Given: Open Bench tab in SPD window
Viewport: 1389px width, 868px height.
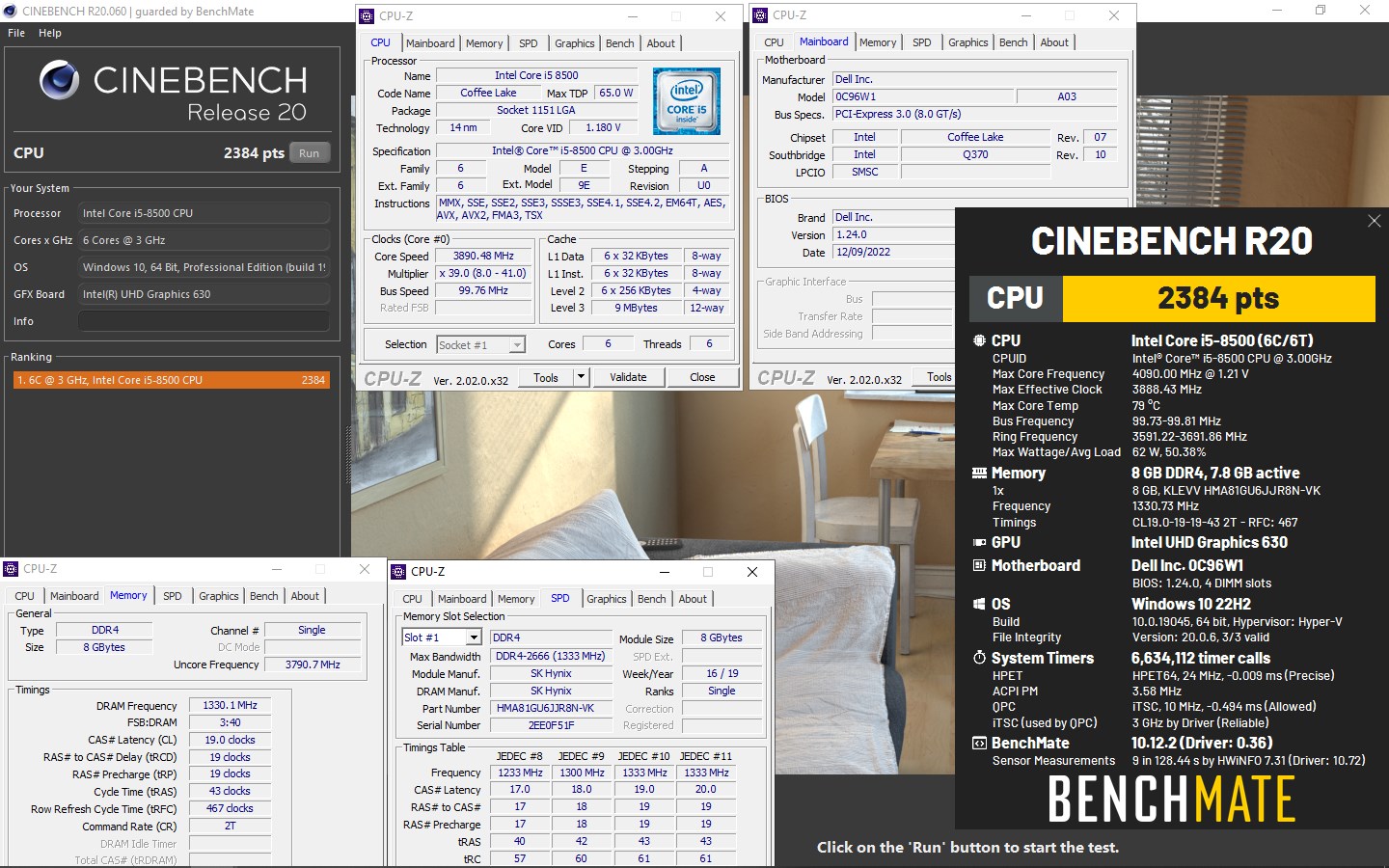Looking at the screenshot, I should click(652, 599).
